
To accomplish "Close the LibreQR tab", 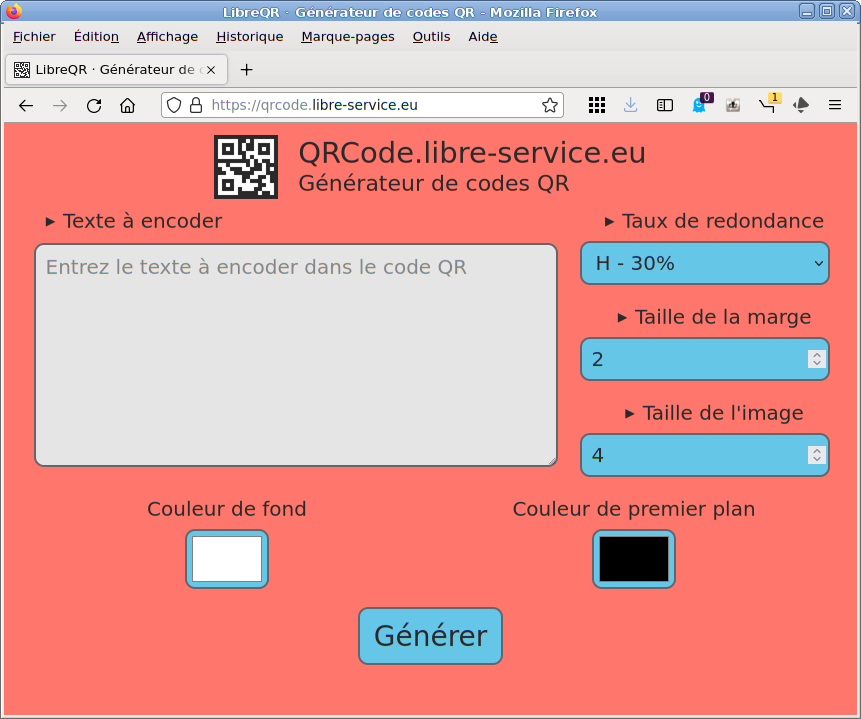I will [211, 70].
